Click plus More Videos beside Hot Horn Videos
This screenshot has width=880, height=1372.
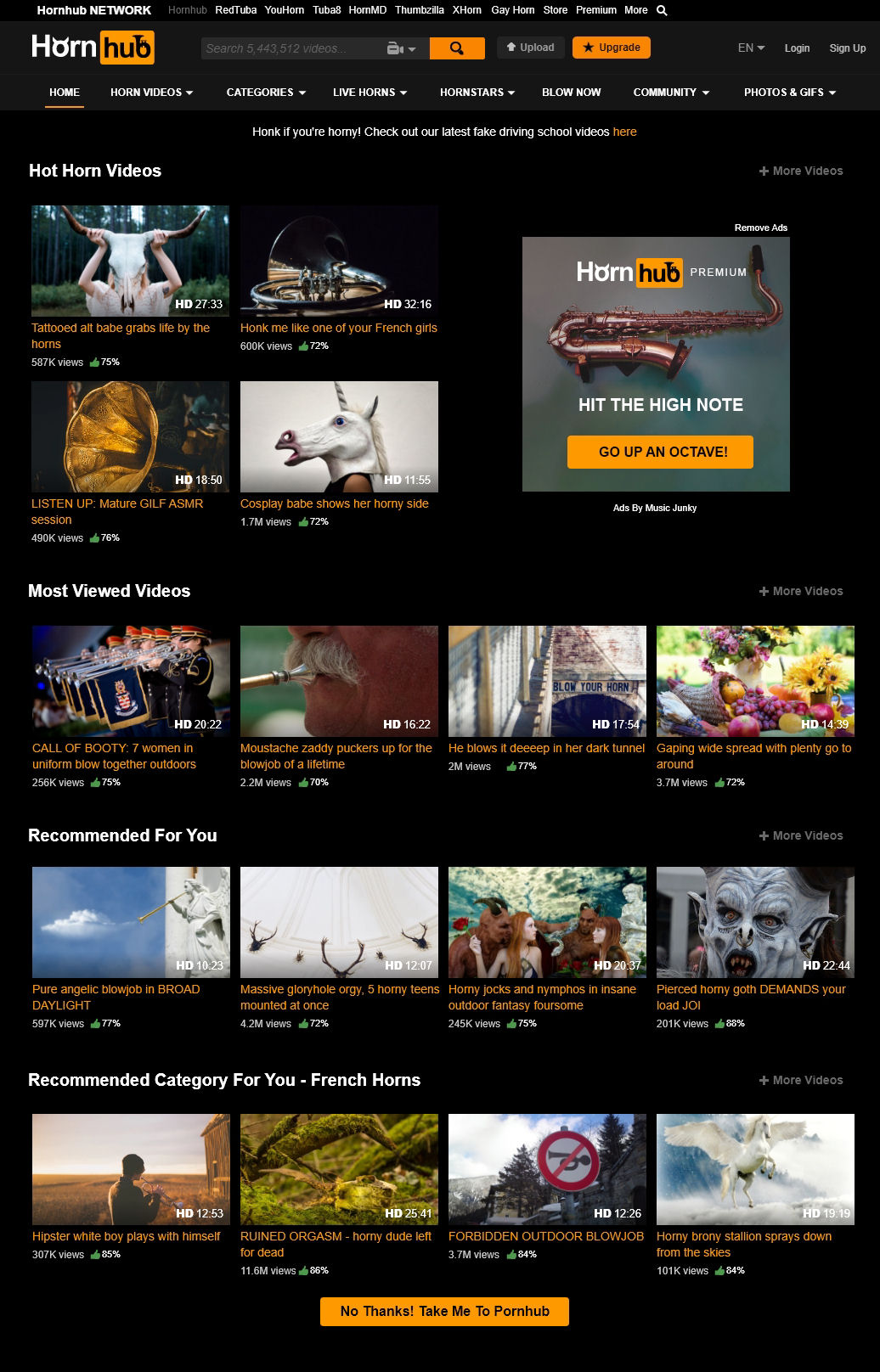(801, 171)
